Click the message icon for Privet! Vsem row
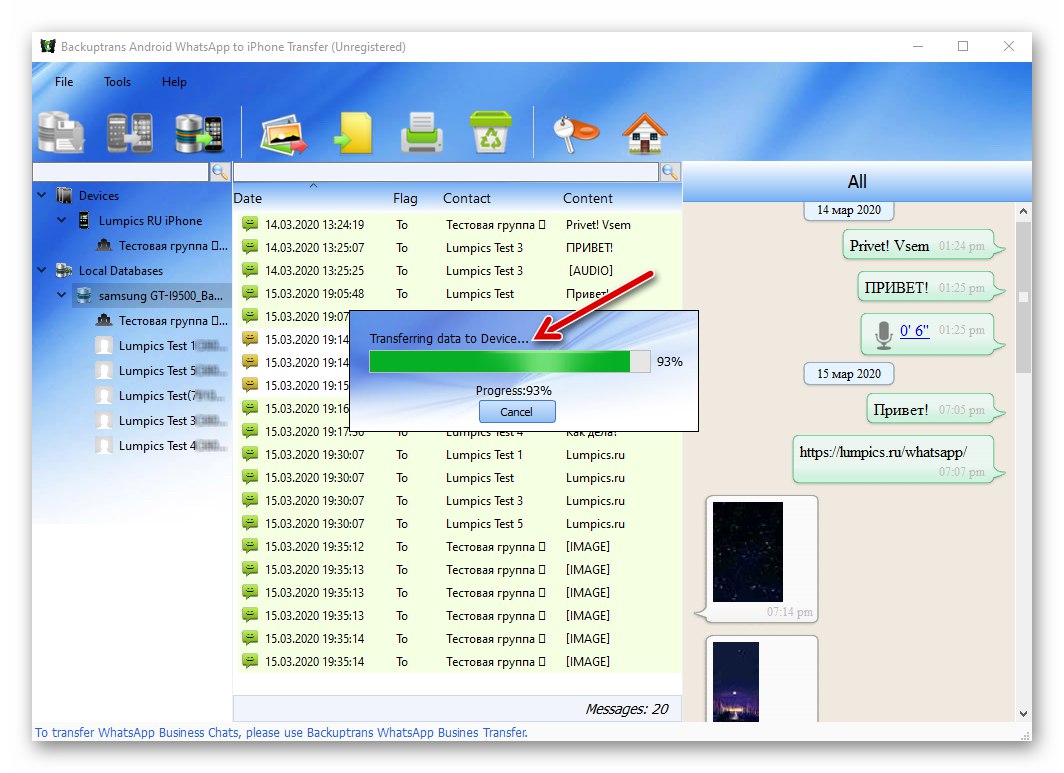 (x=250, y=224)
